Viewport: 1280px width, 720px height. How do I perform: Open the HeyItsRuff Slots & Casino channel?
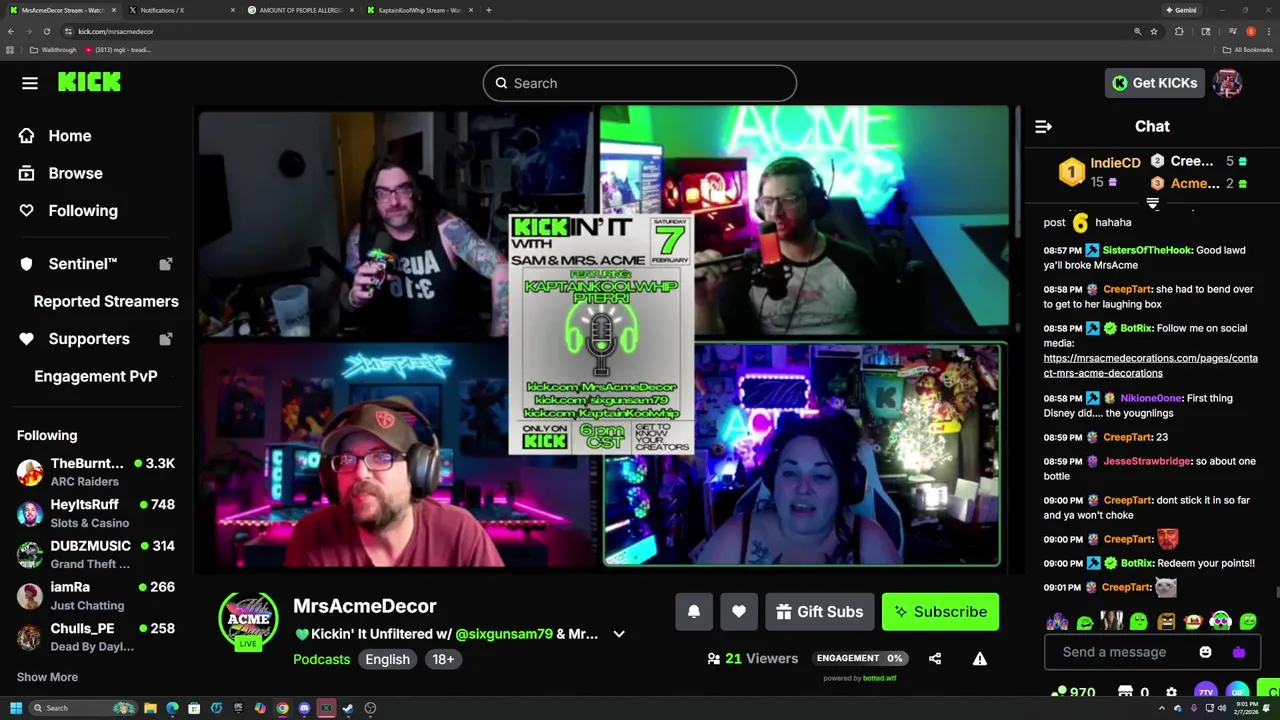96,513
